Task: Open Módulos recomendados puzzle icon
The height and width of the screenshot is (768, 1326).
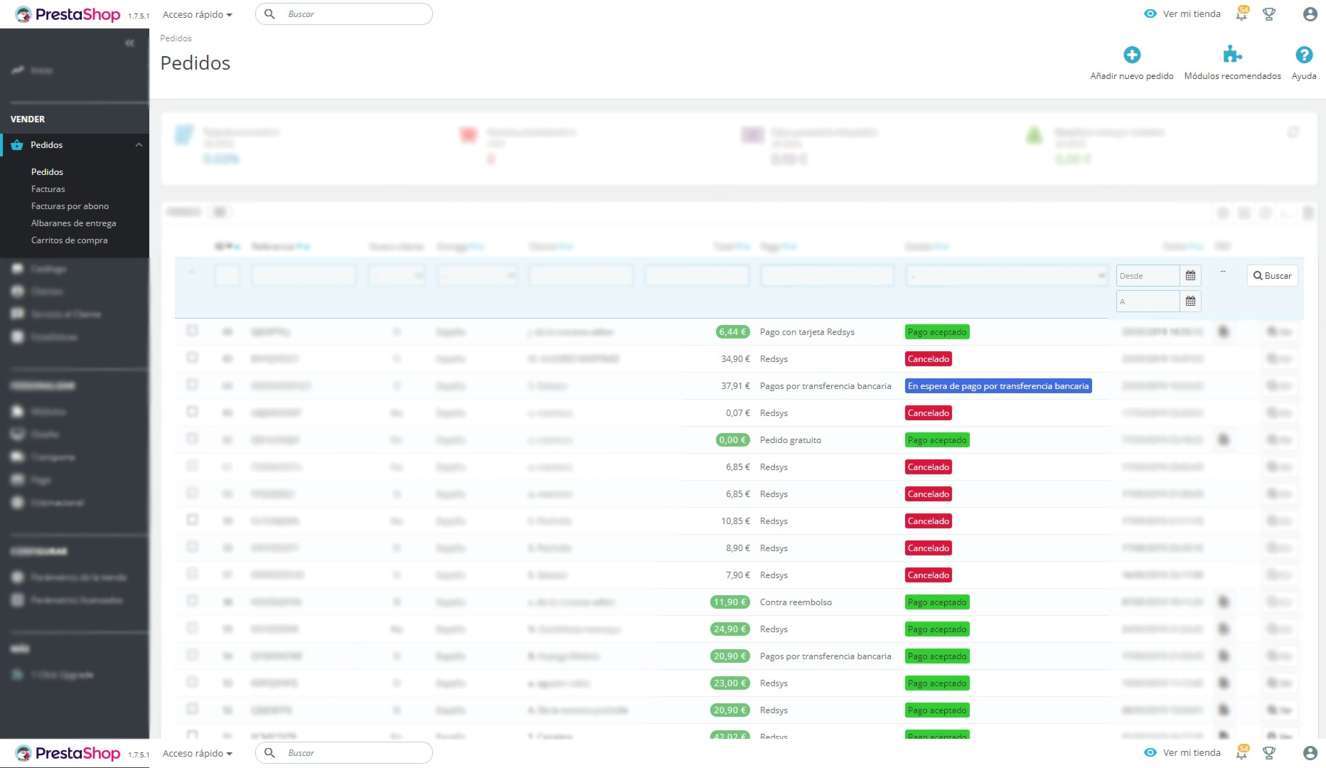Action: (1232, 55)
